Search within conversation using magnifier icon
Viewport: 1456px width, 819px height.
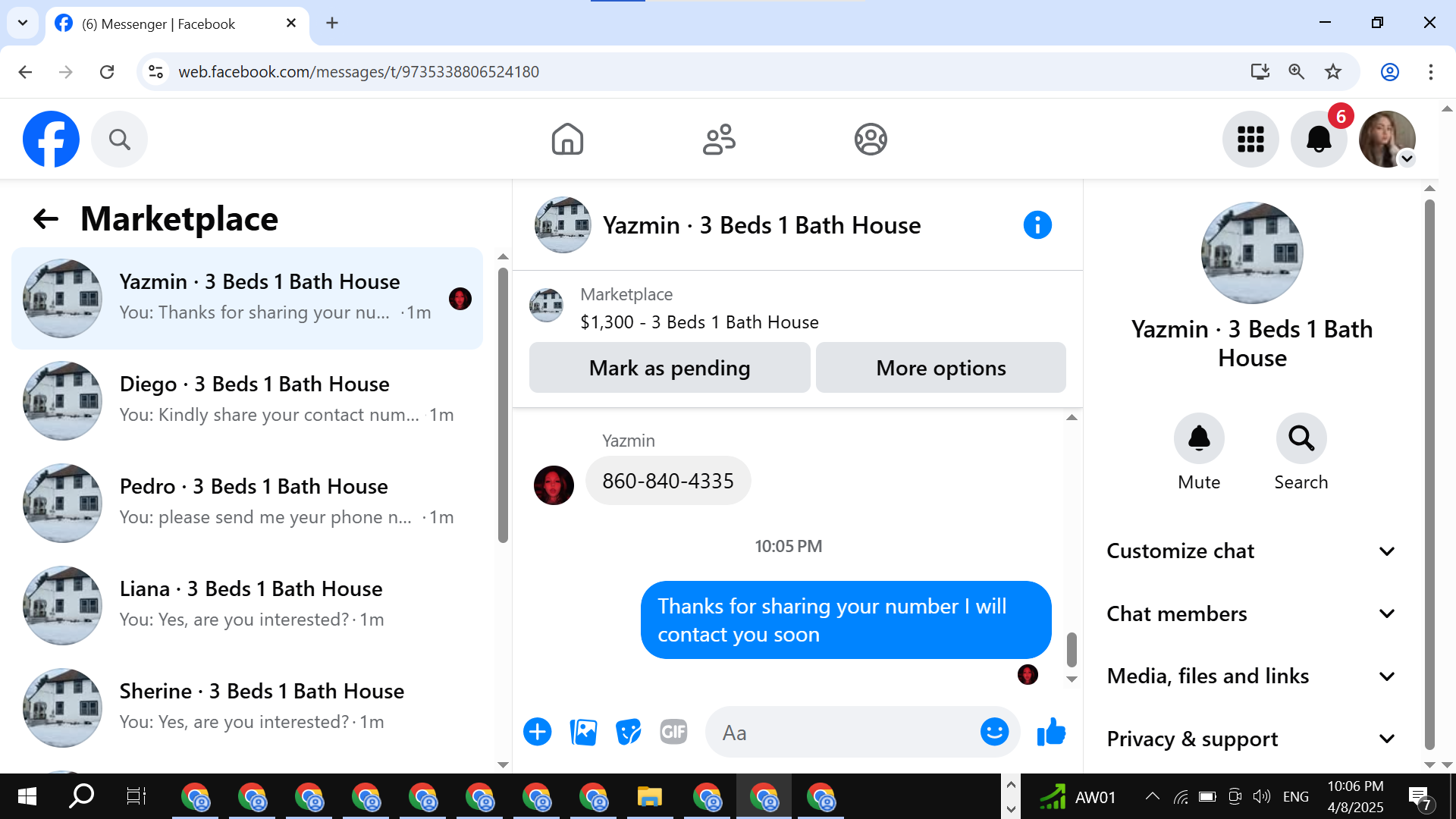(1301, 438)
